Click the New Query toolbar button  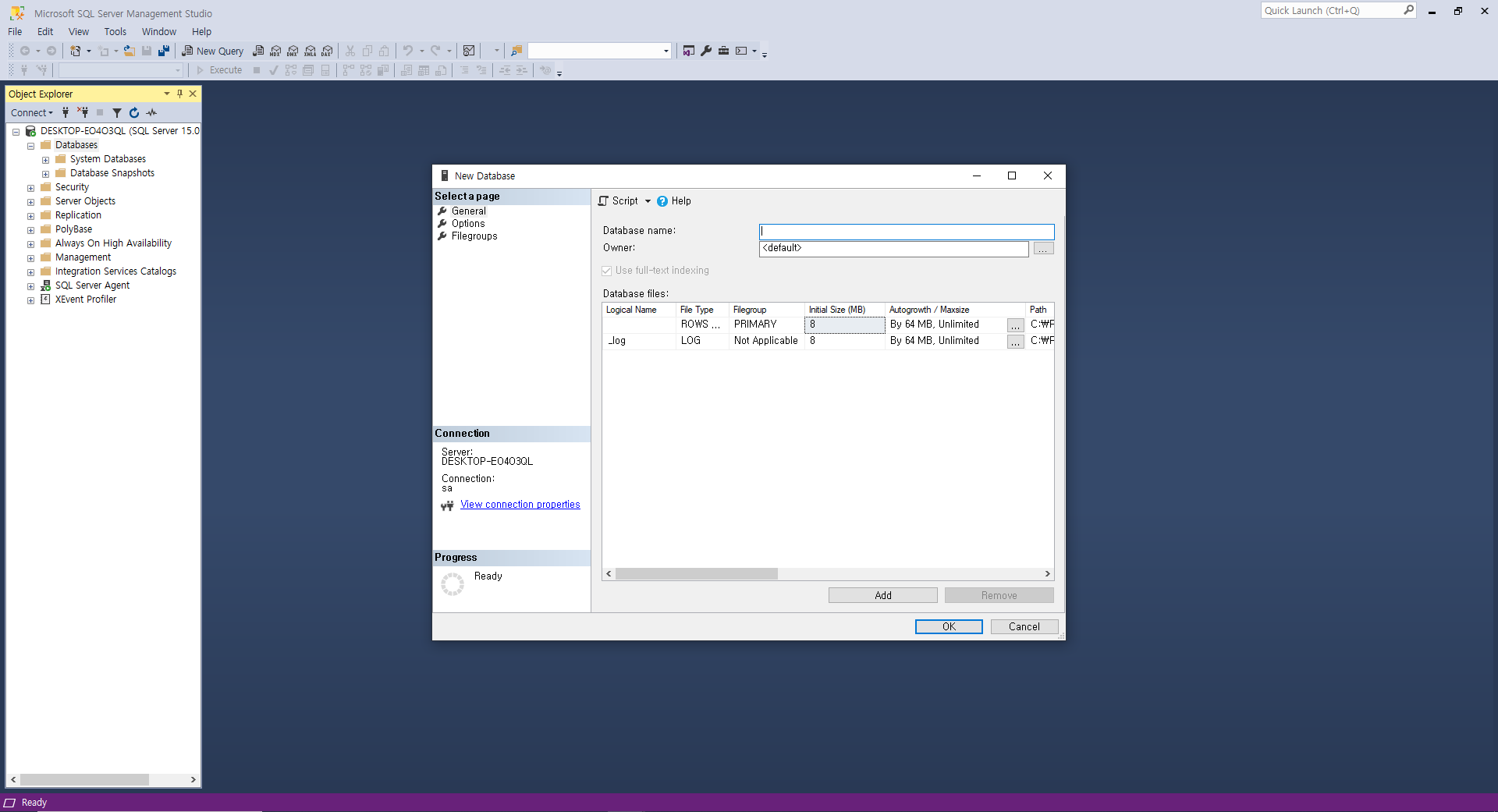pos(213,51)
